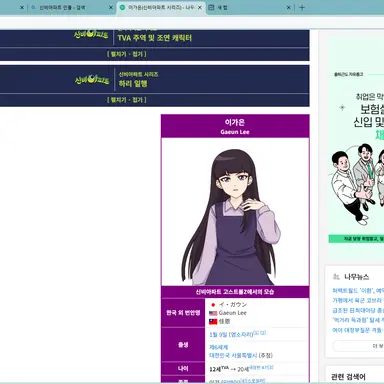Viewport: 384px width, 384px height.
Task: Click the 새 탭 page favicon
Action: [x=211, y=7]
